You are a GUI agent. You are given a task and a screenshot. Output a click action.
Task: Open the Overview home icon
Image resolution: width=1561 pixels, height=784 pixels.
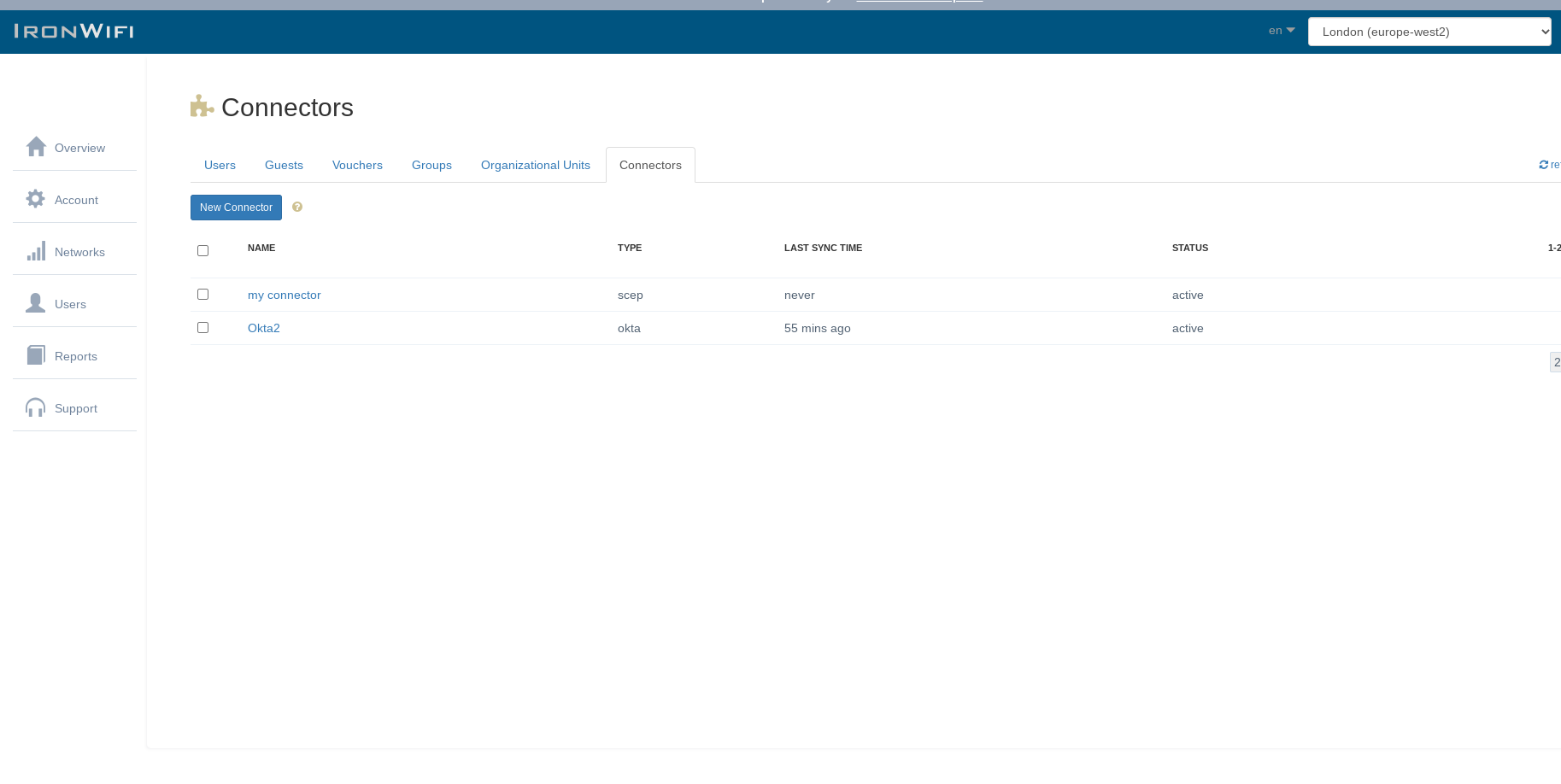[36, 145]
